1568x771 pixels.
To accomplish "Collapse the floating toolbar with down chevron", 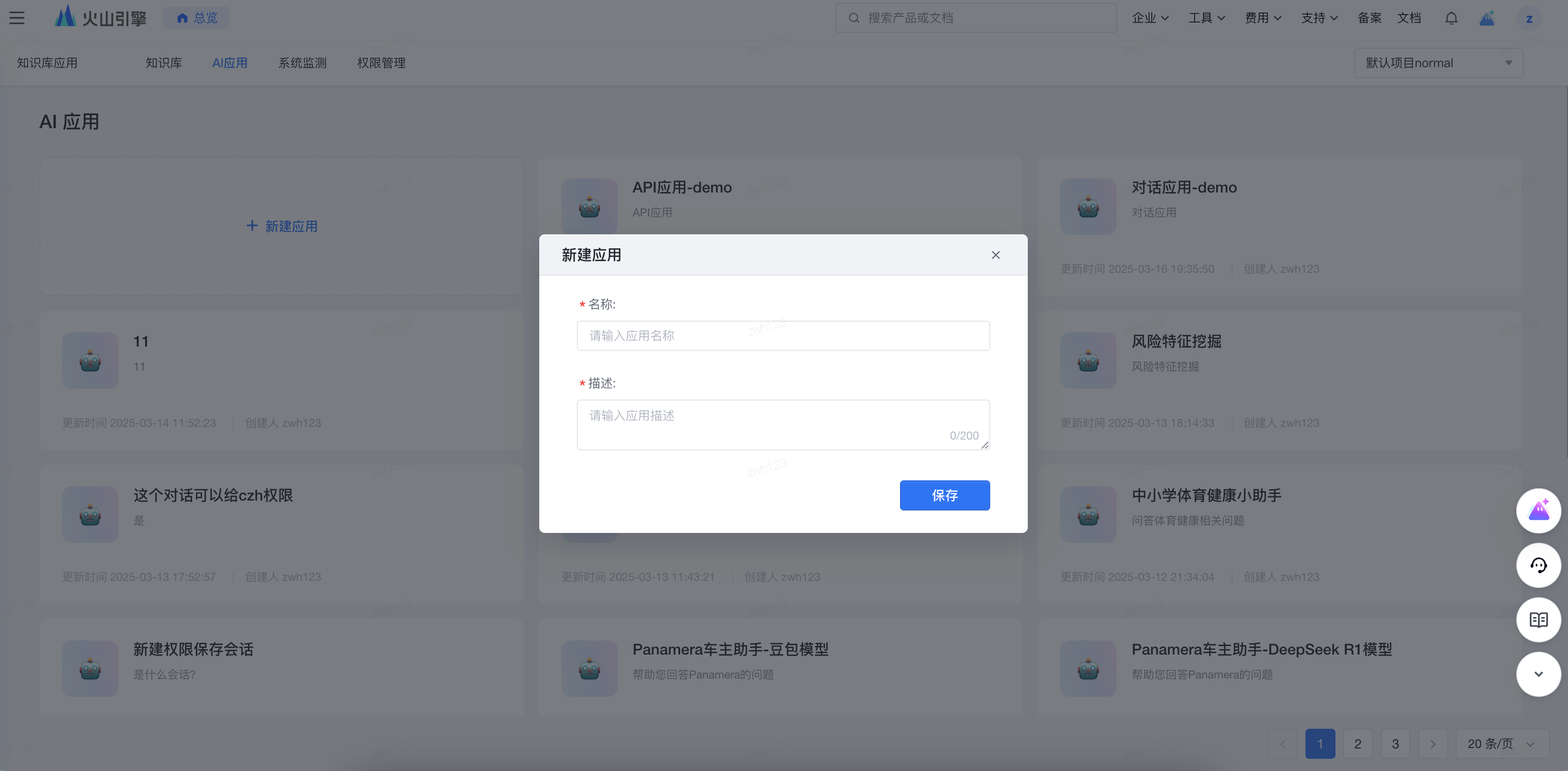I will [x=1539, y=674].
